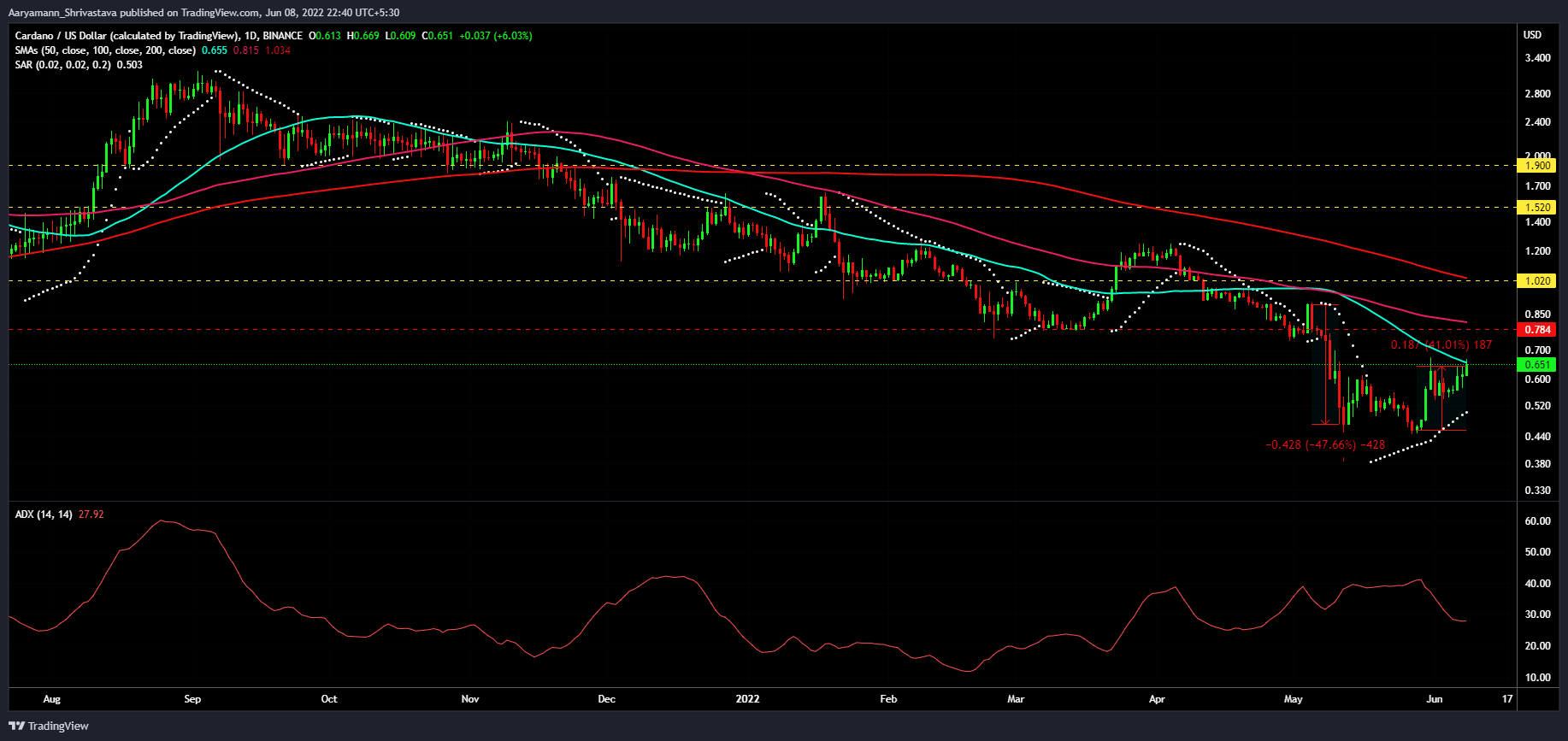Click the Dec label on time axis
The width and height of the screenshot is (1568, 741).
[x=607, y=699]
